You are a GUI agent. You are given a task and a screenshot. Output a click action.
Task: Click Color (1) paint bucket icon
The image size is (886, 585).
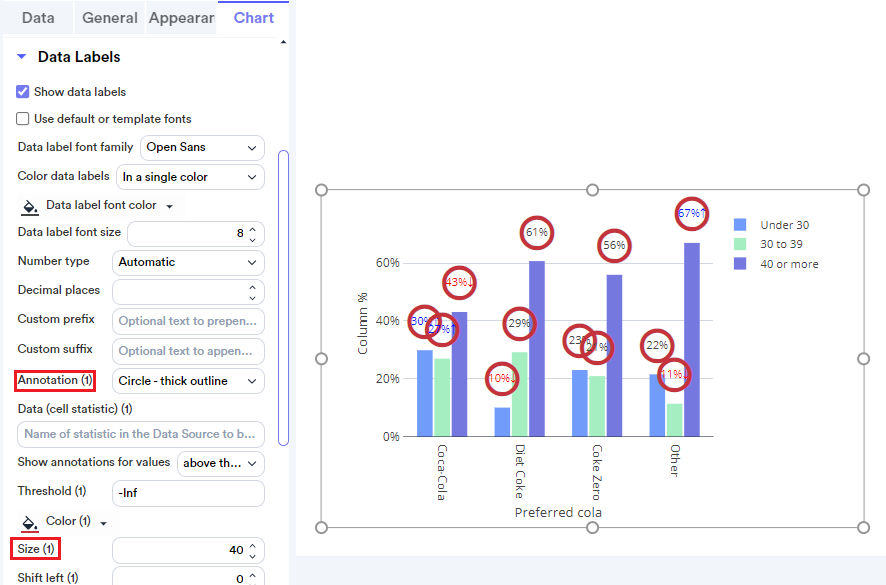29,523
